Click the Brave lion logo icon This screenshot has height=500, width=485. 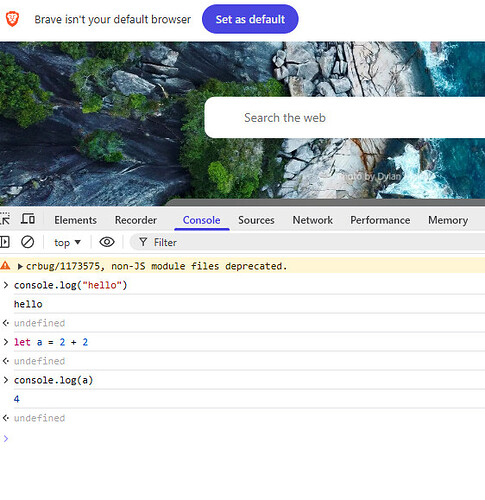tap(12, 19)
